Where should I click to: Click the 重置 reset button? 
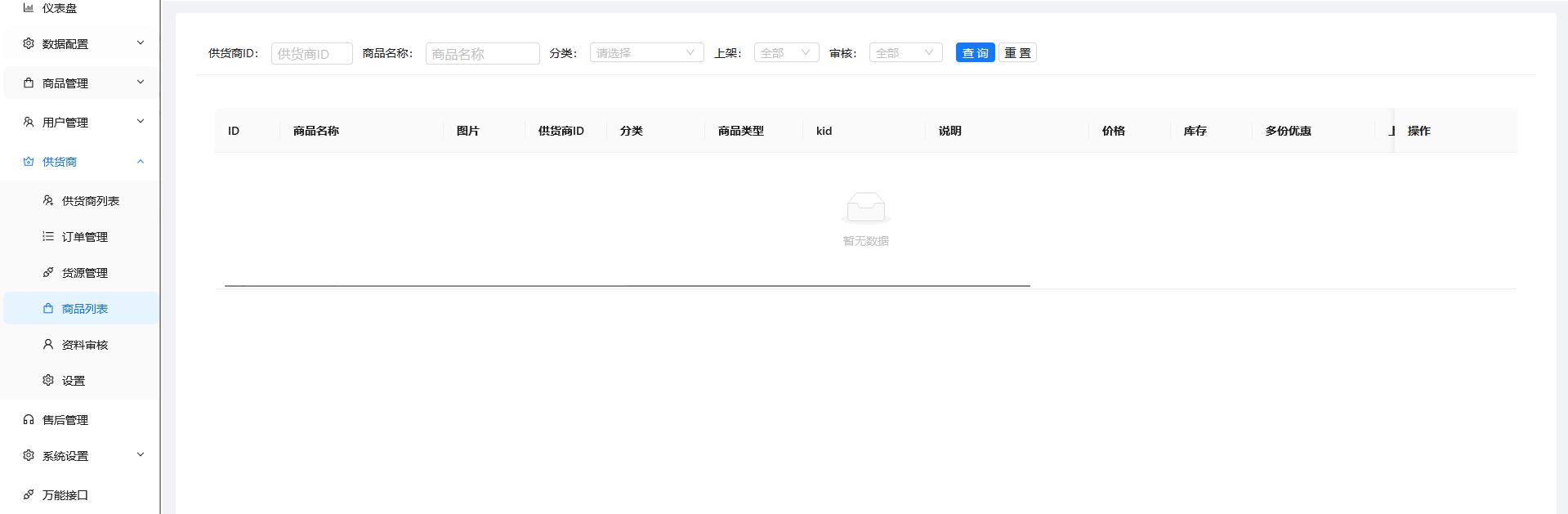[1017, 53]
